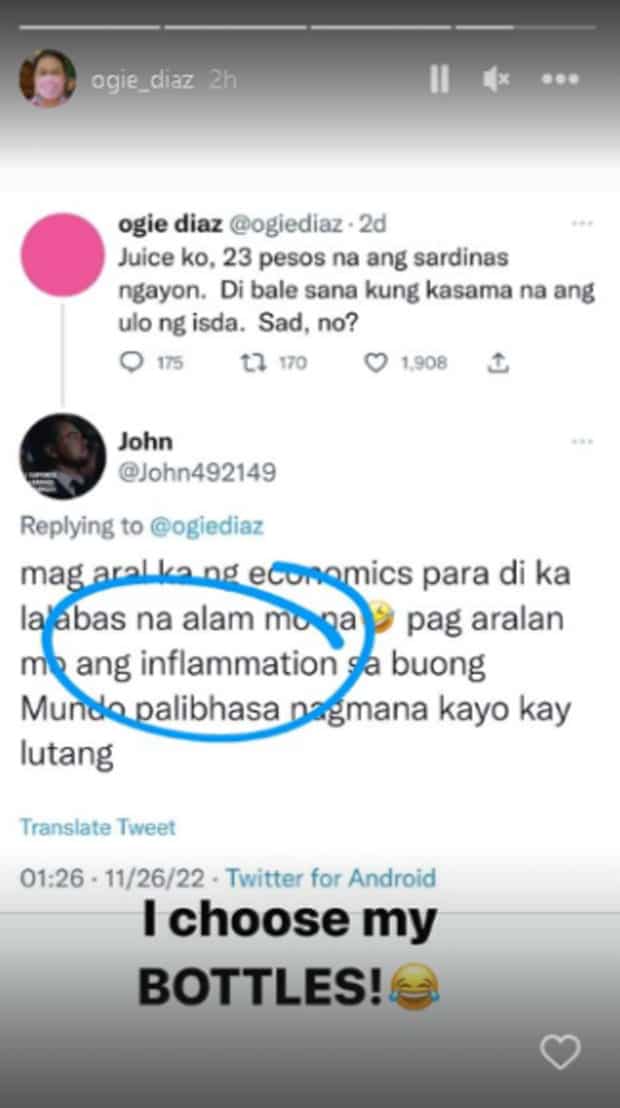Open the pink ogie diaz tweet avatar
Screen dimensions: 620x1108
tap(63, 254)
